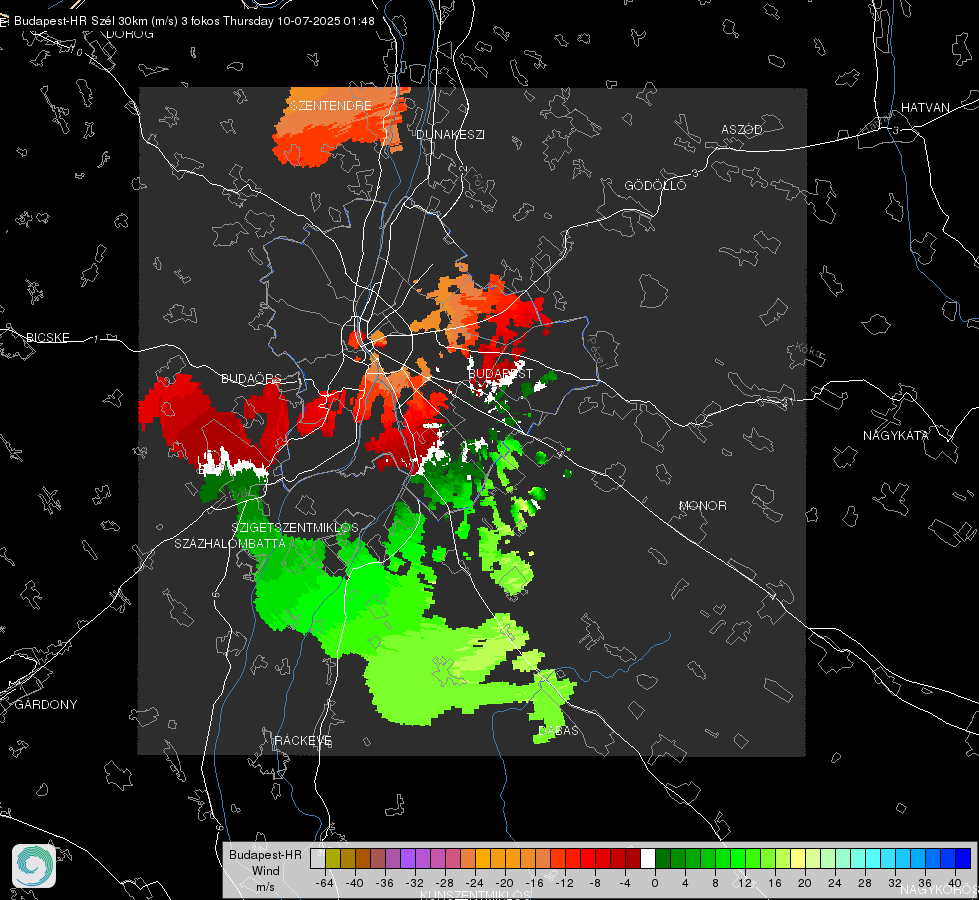
Task: Click the GÁRDONY map label
Action: coord(46,705)
